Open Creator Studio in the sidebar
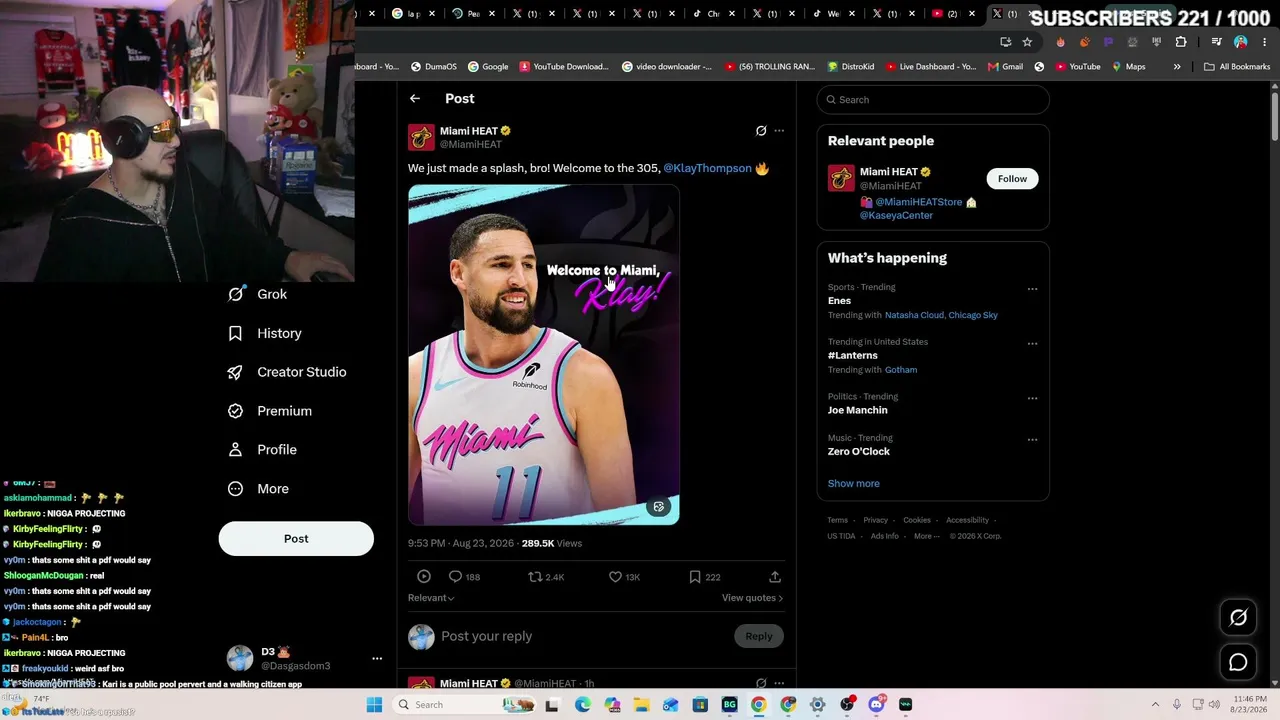This screenshot has height=720, width=1280. click(286, 372)
